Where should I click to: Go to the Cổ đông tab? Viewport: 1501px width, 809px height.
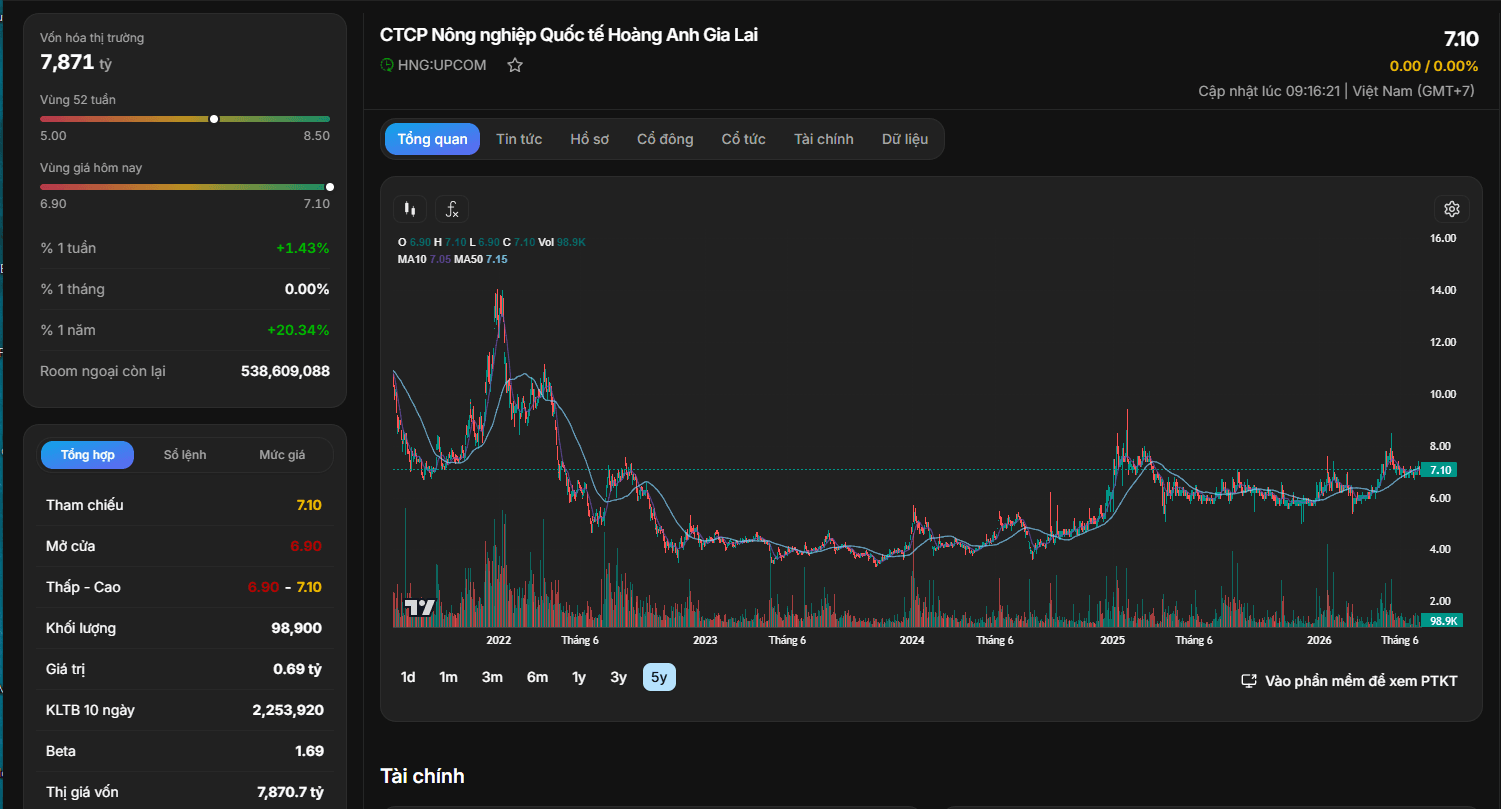point(665,139)
